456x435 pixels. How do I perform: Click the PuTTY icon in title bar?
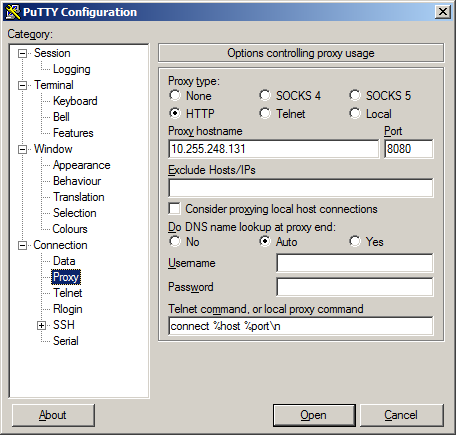[13, 12]
